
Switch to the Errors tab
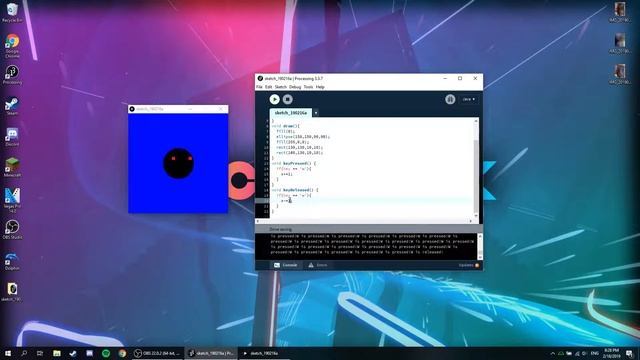coord(318,265)
